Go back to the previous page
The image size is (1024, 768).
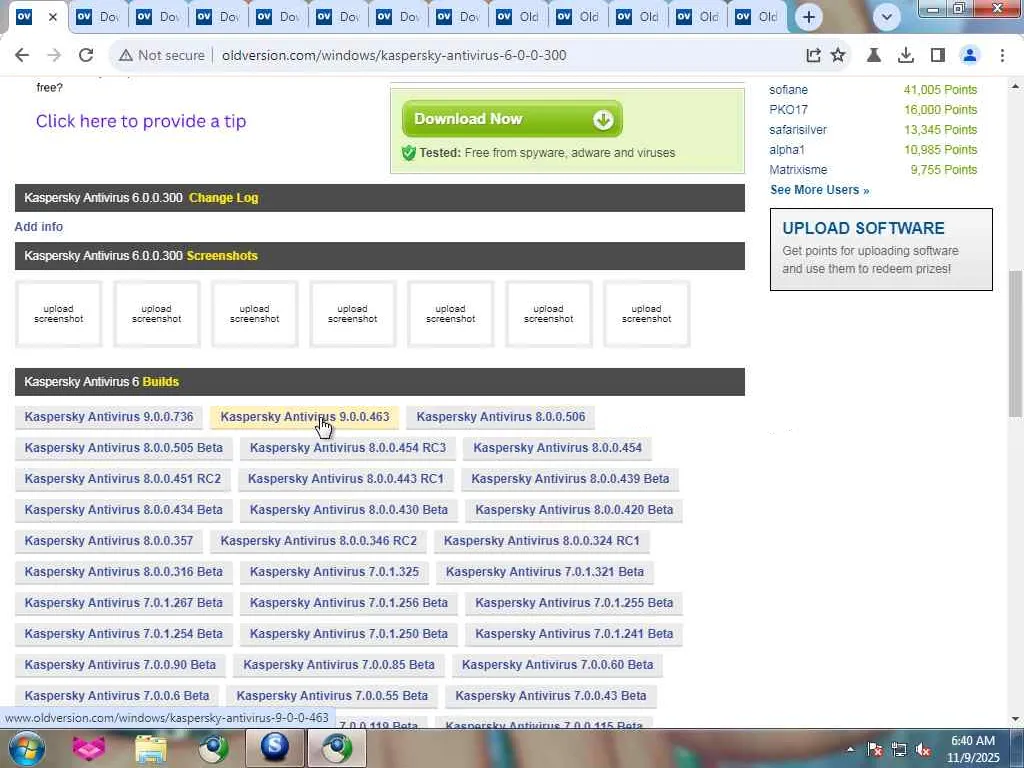pos(22,56)
